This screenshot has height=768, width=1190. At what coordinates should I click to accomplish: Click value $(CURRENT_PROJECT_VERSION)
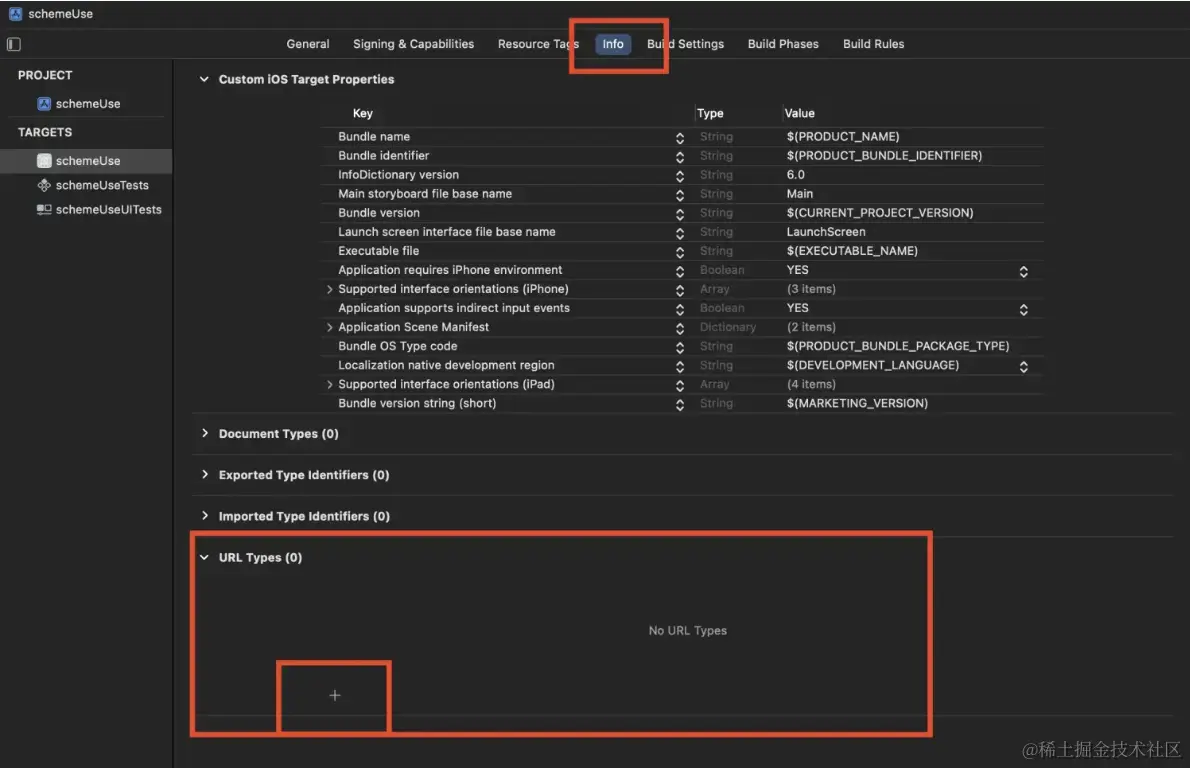point(880,212)
